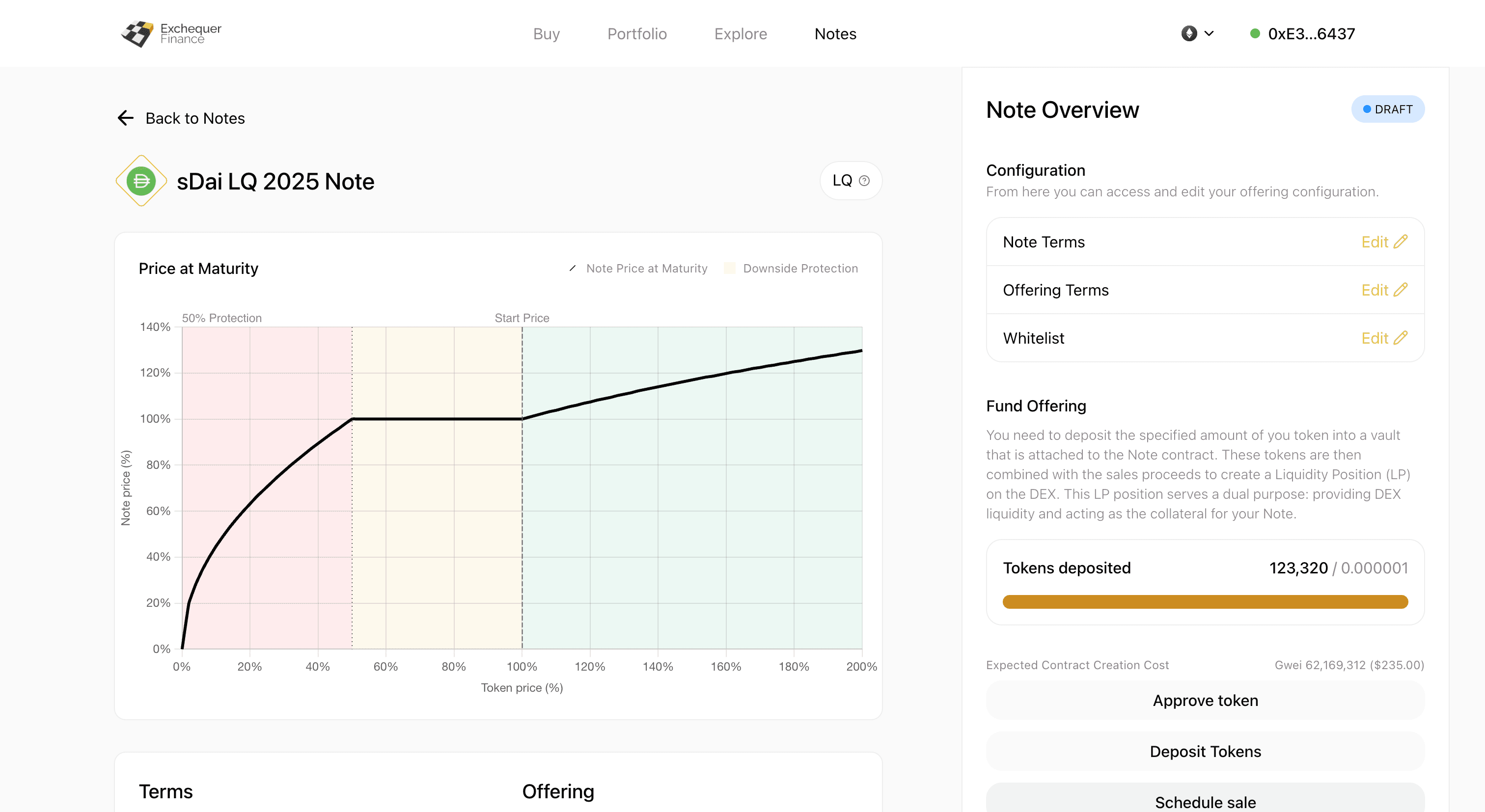Click the LQ help question-mark icon
Screen dimensions: 1485x812
coord(864,181)
